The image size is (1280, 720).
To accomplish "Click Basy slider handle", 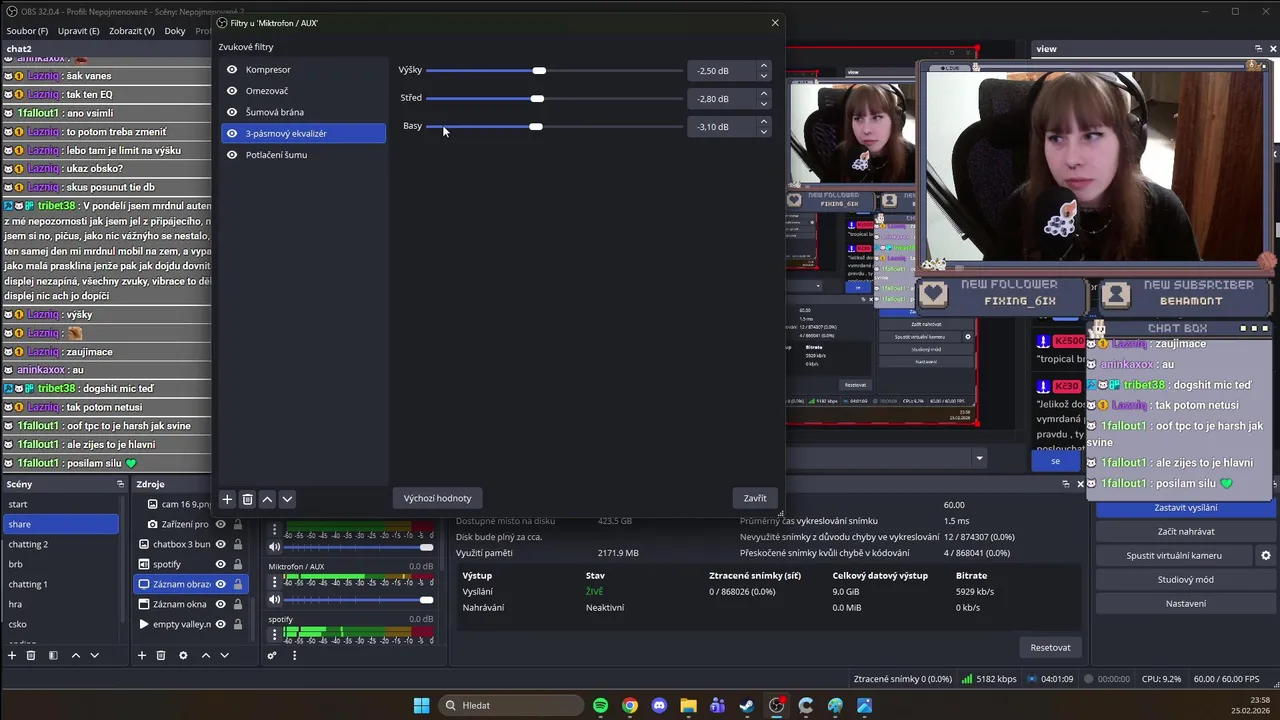I will pos(536,126).
